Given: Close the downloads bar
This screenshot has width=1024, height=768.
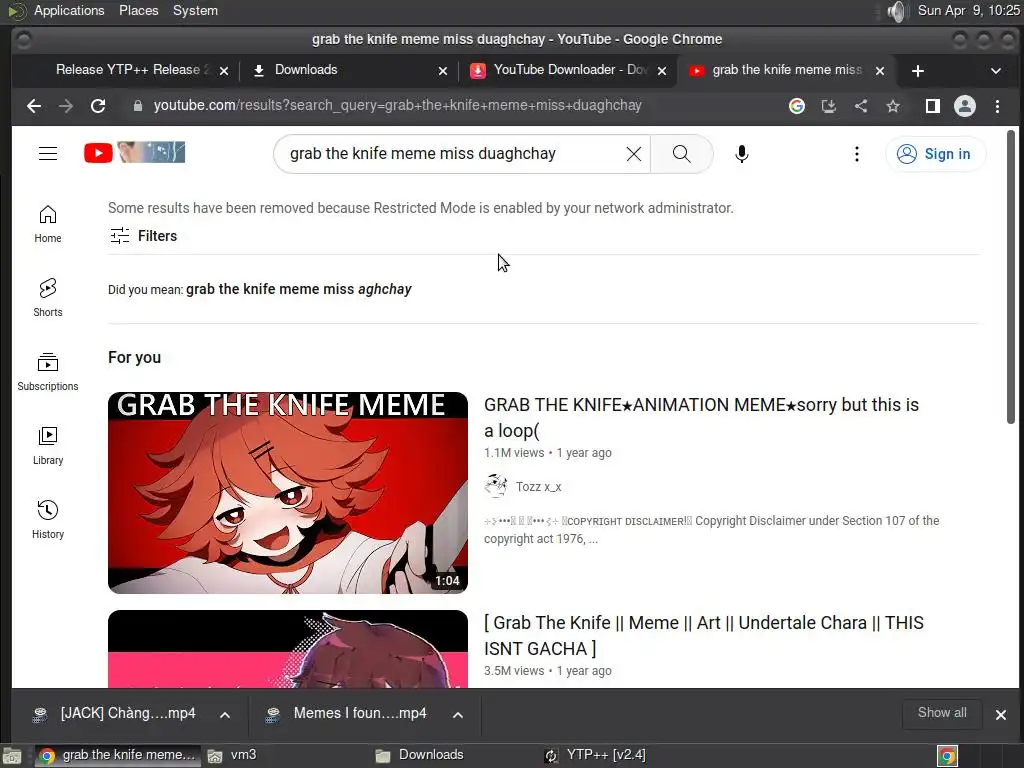Looking at the screenshot, I should [x=1000, y=715].
